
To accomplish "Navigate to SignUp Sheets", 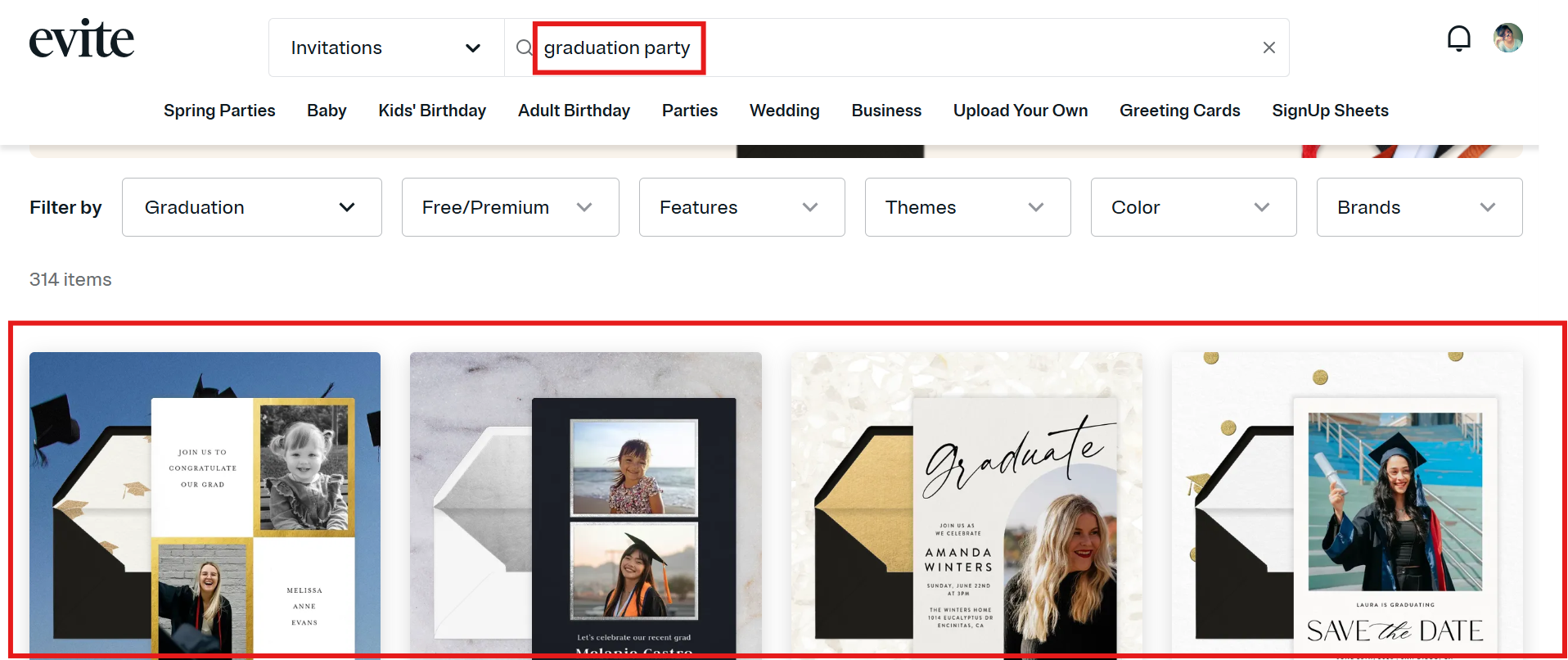I will (x=1330, y=111).
